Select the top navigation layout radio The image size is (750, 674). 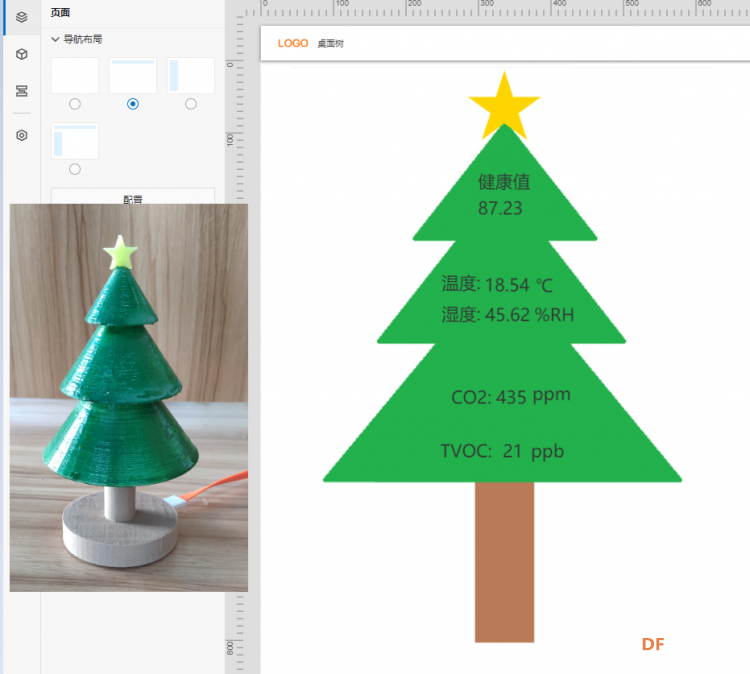pyautogui.click(x=133, y=104)
